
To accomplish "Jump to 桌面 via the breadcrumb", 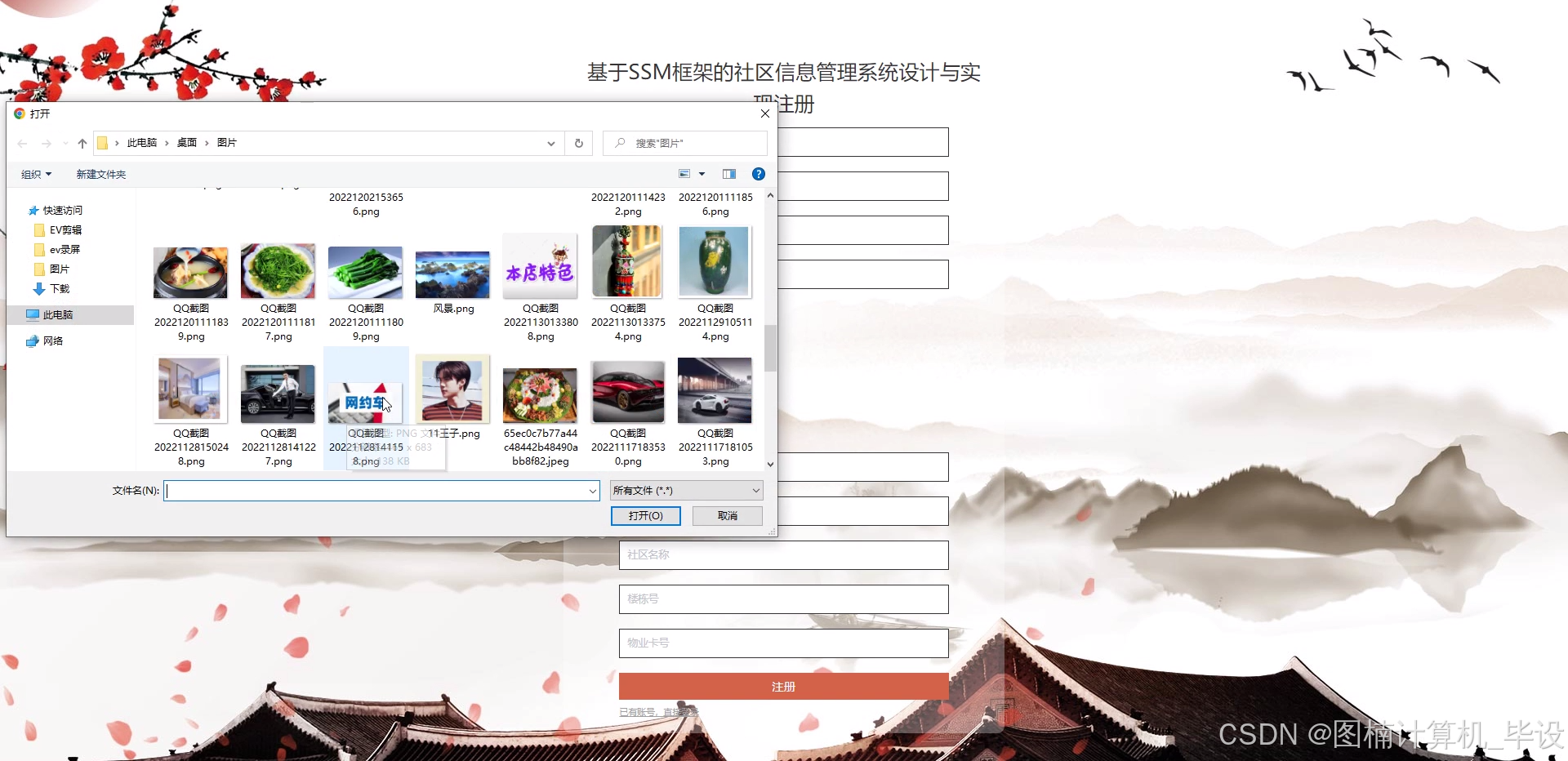I will (186, 142).
